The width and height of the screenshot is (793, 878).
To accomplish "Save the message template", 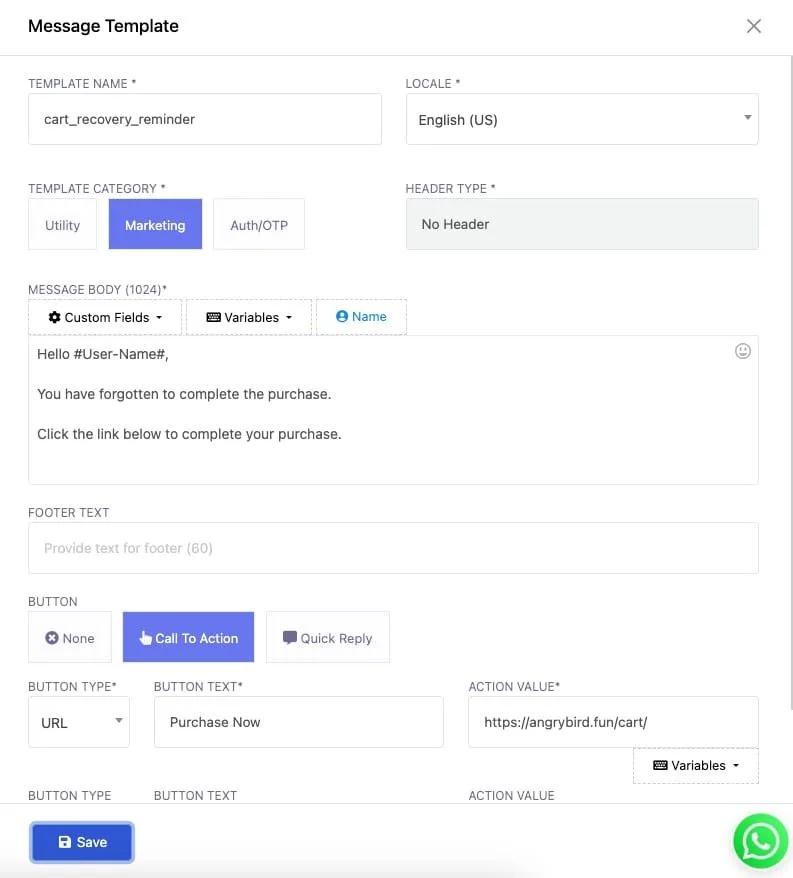I will [82, 842].
